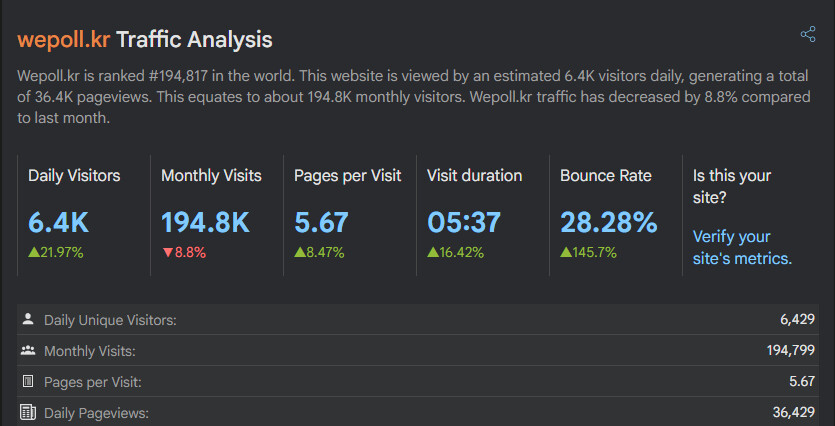Click the 16.42% increase indicator
The height and width of the screenshot is (426, 835).
pos(455,252)
